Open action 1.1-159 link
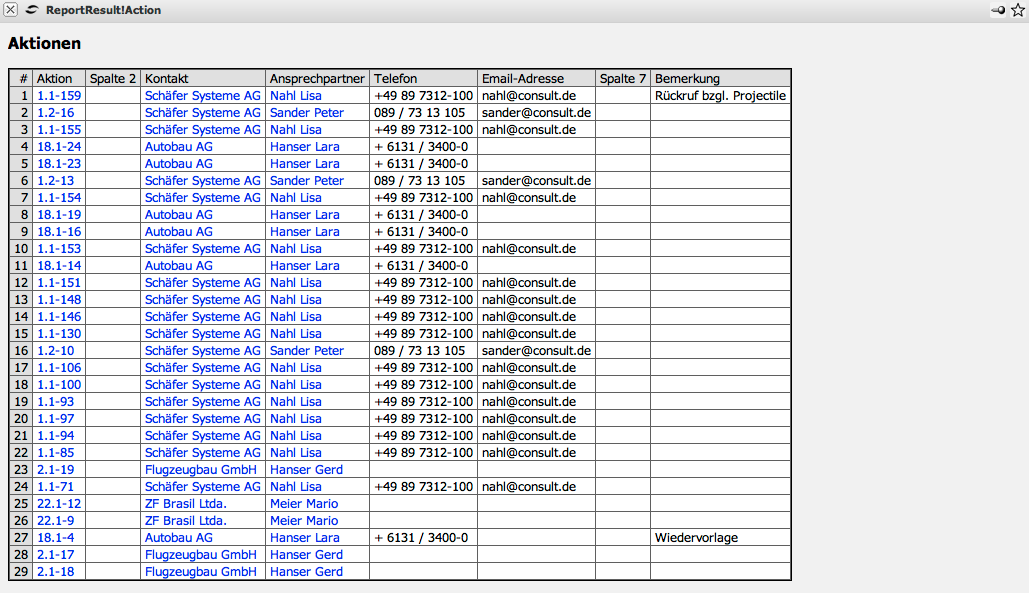 (59, 96)
